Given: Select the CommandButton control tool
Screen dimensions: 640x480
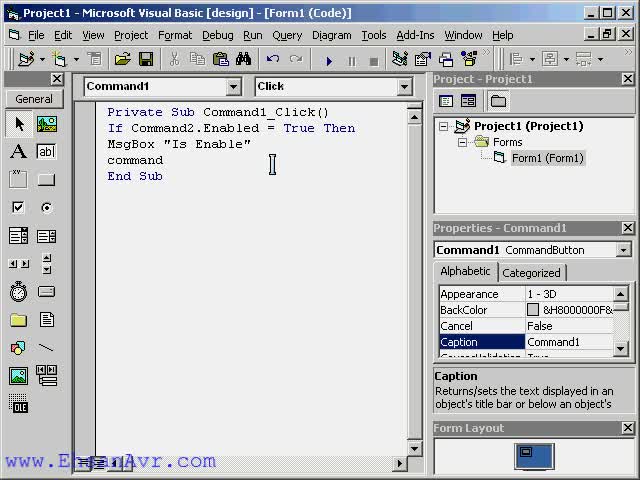Looking at the screenshot, I should [47, 179].
